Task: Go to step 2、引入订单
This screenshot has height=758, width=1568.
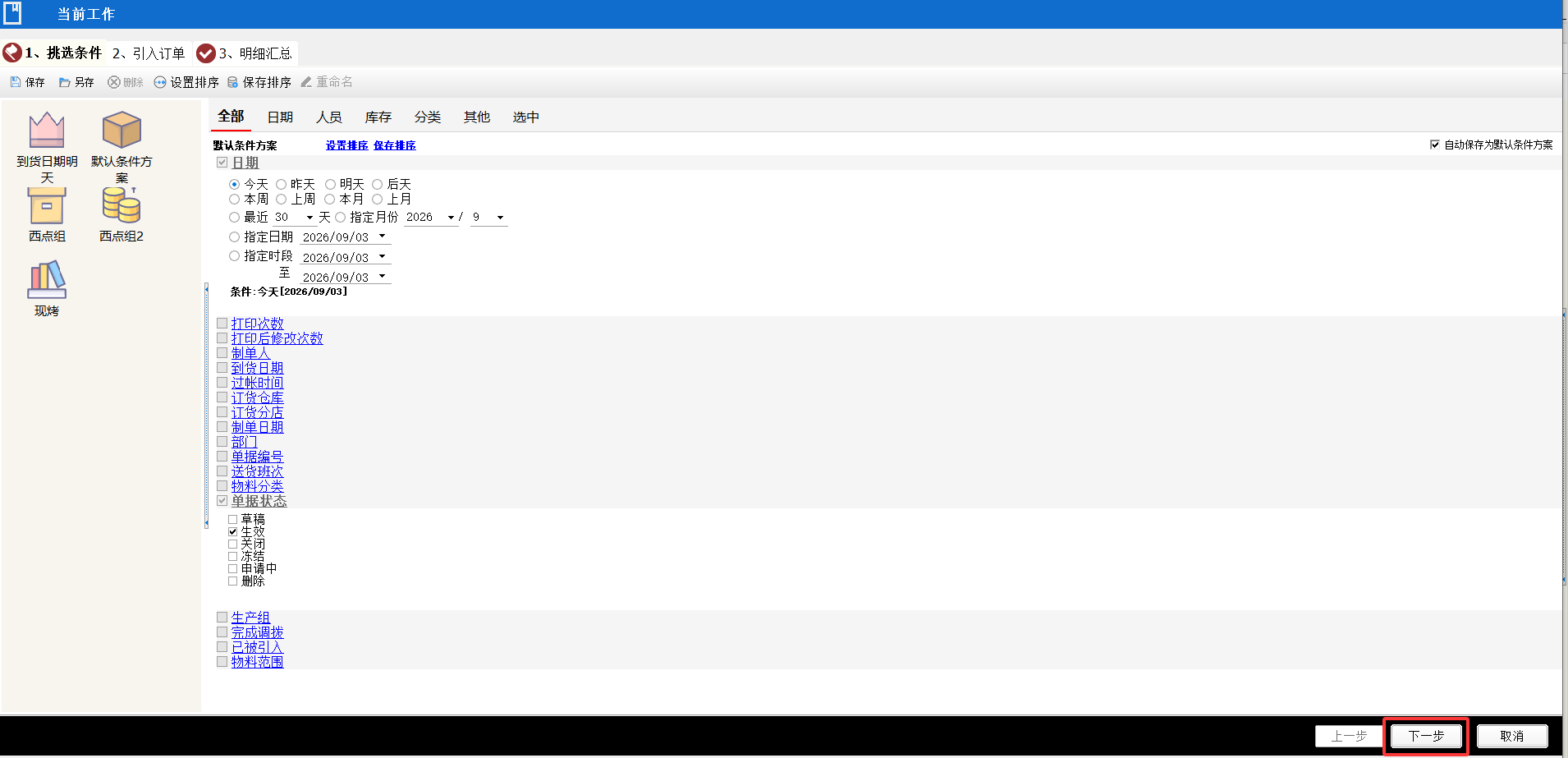Action: tap(149, 53)
